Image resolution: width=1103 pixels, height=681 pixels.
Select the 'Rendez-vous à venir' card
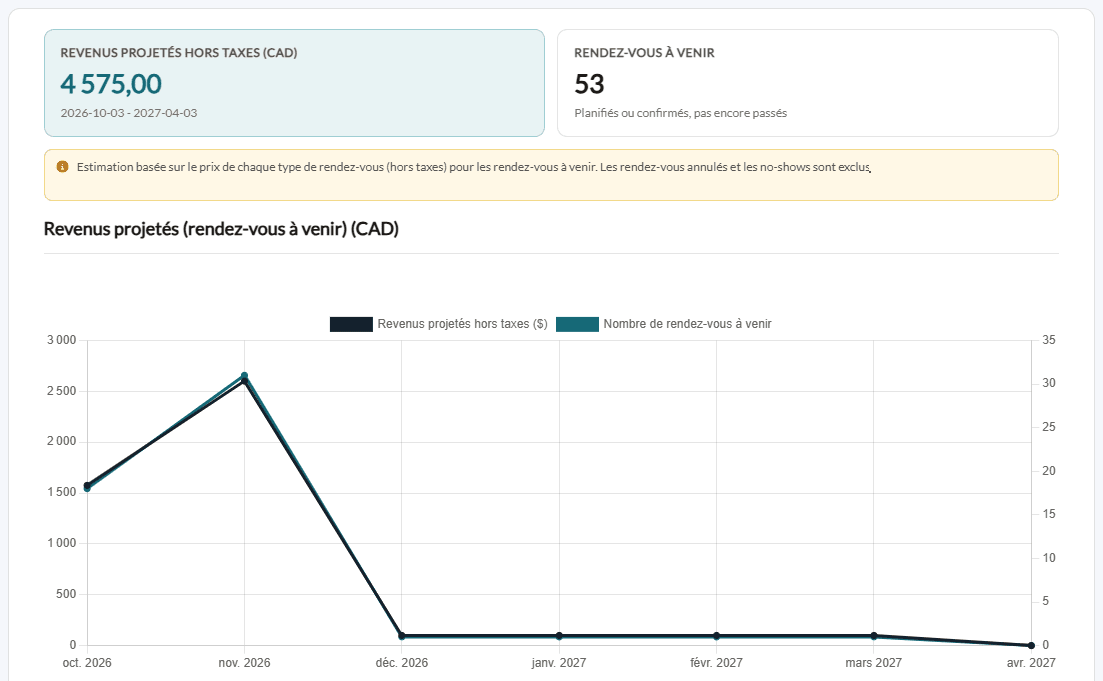coord(808,83)
